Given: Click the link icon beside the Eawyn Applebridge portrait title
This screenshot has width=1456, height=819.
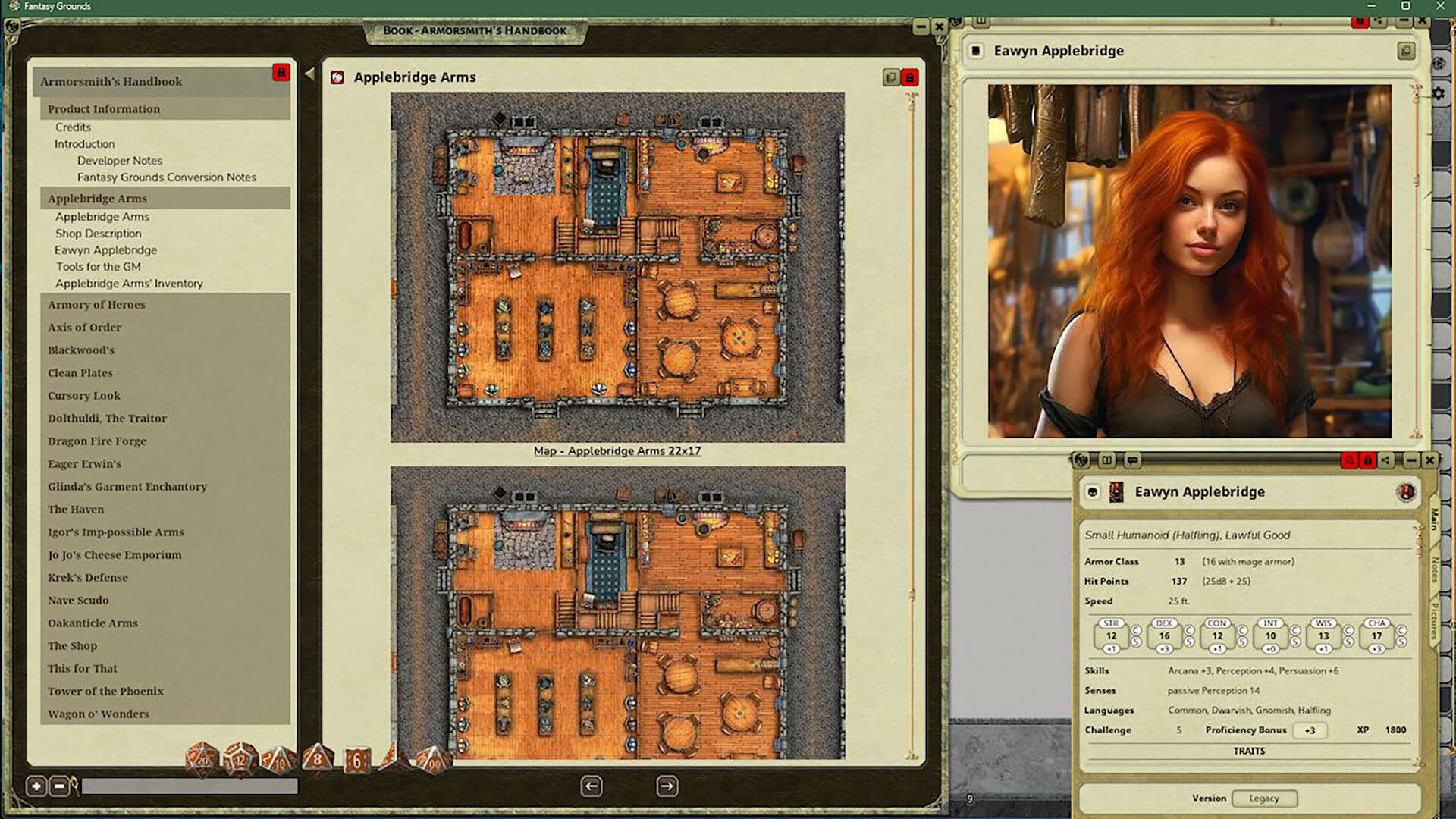Looking at the screenshot, I should tap(1407, 50).
